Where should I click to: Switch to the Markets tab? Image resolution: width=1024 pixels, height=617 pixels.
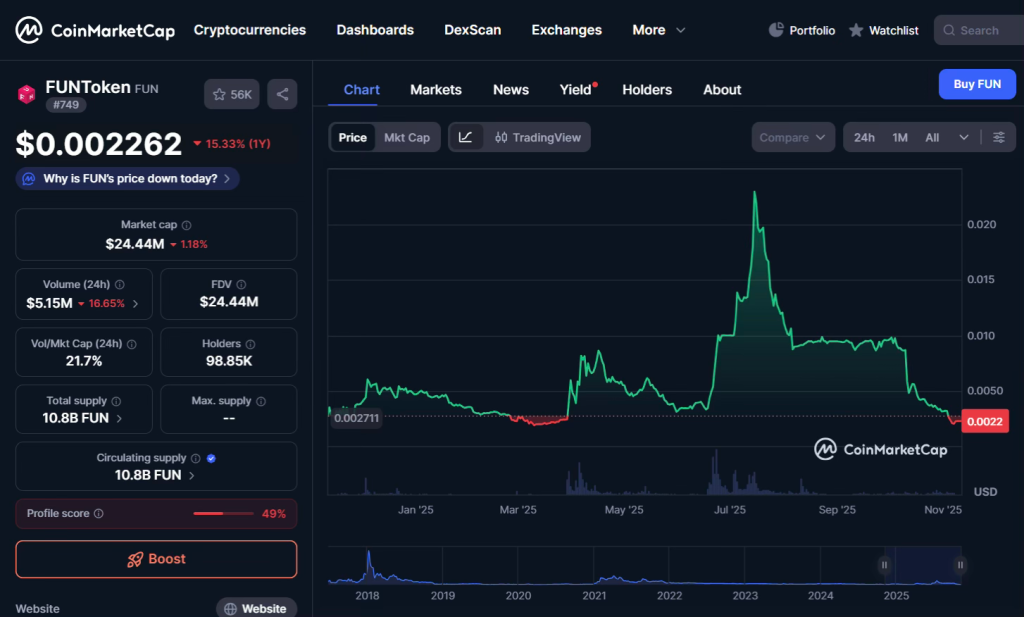tap(435, 89)
